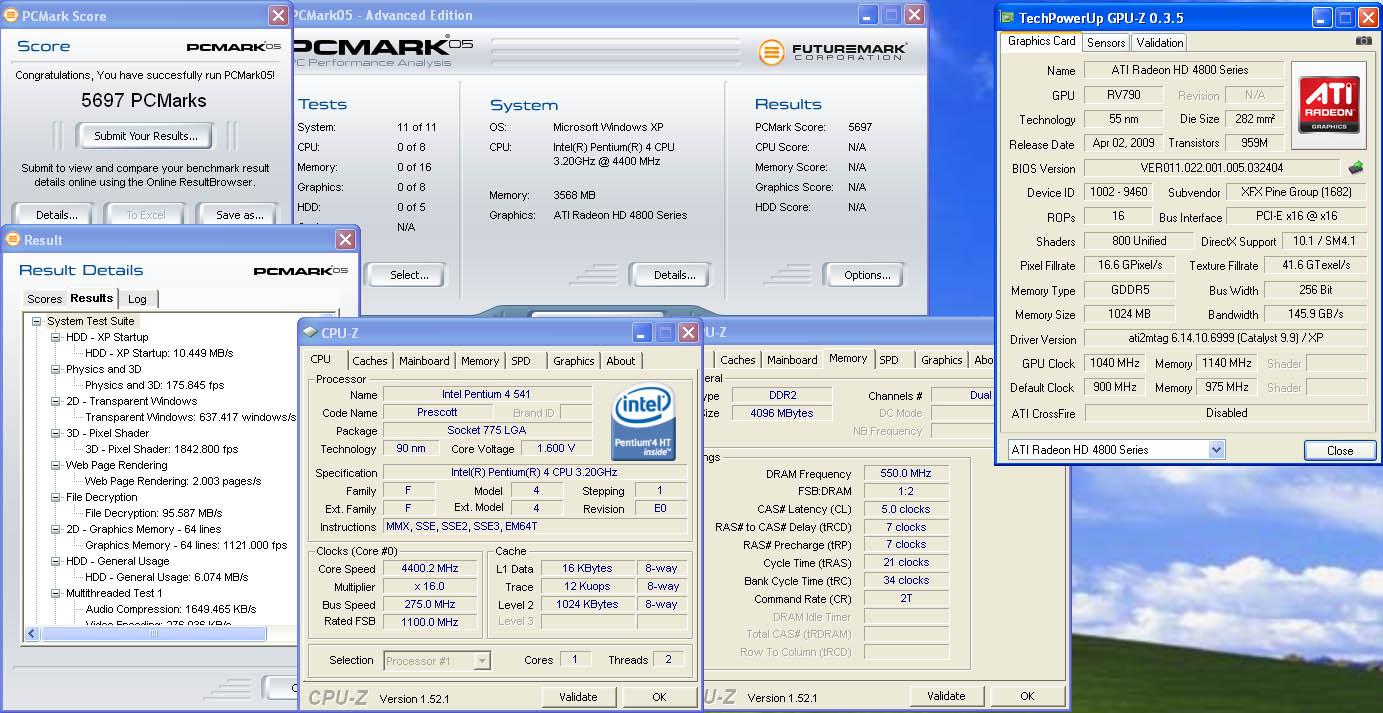Screen dimensions: 1383x713
Task: Switch to the Log tab in Result Details
Action: point(137,299)
